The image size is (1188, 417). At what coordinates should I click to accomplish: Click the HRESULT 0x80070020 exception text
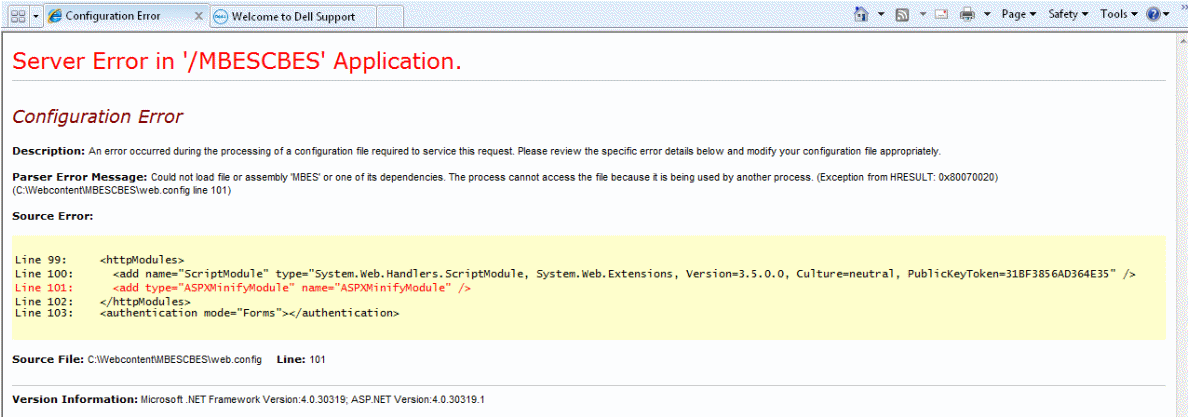908,177
